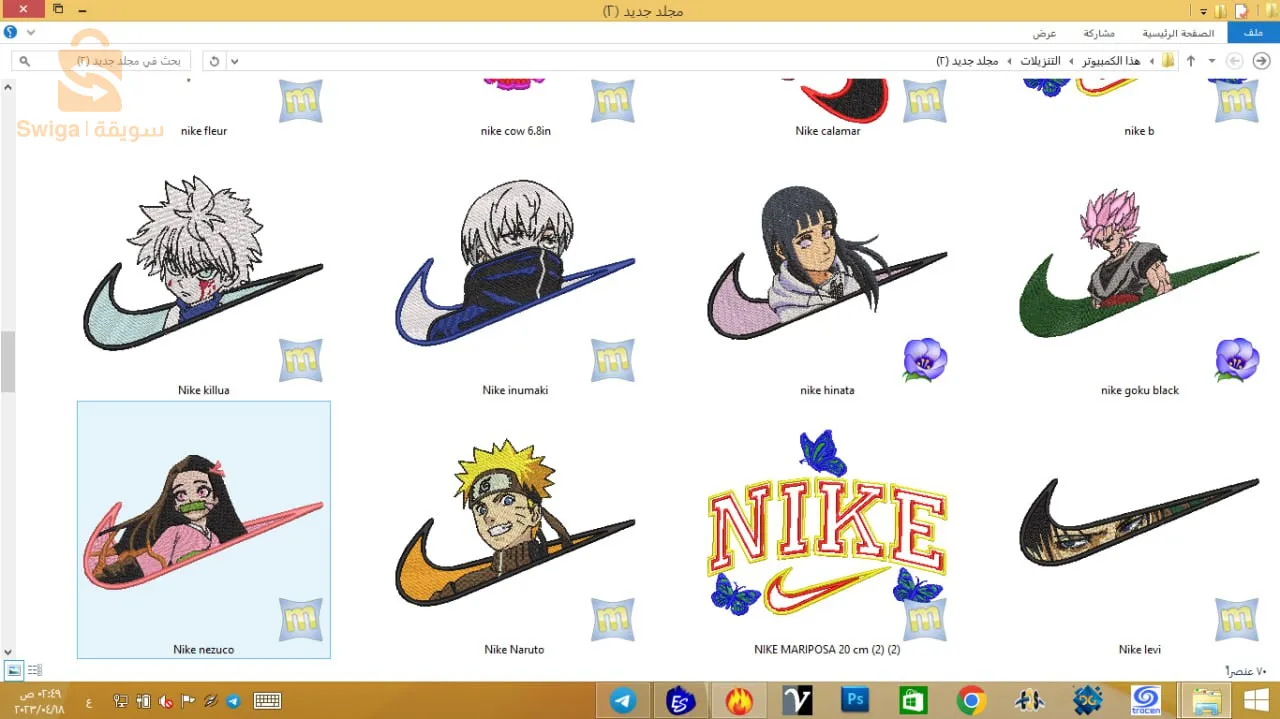Switch to details list view icon in the status bar
The width and height of the screenshot is (1280, 719).
coord(34,670)
